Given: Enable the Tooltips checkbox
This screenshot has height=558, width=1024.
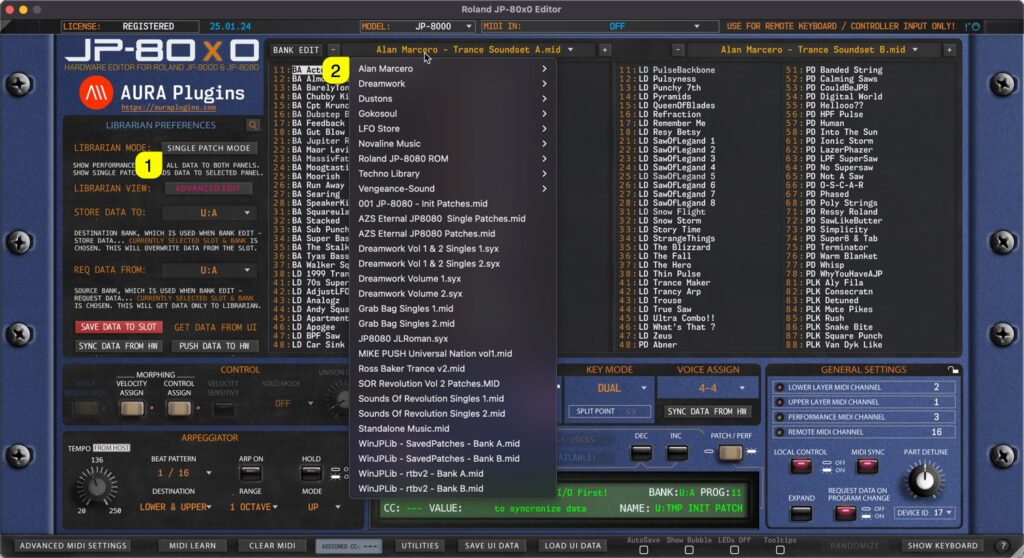Looking at the screenshot, I should click(x=780, y=550).
